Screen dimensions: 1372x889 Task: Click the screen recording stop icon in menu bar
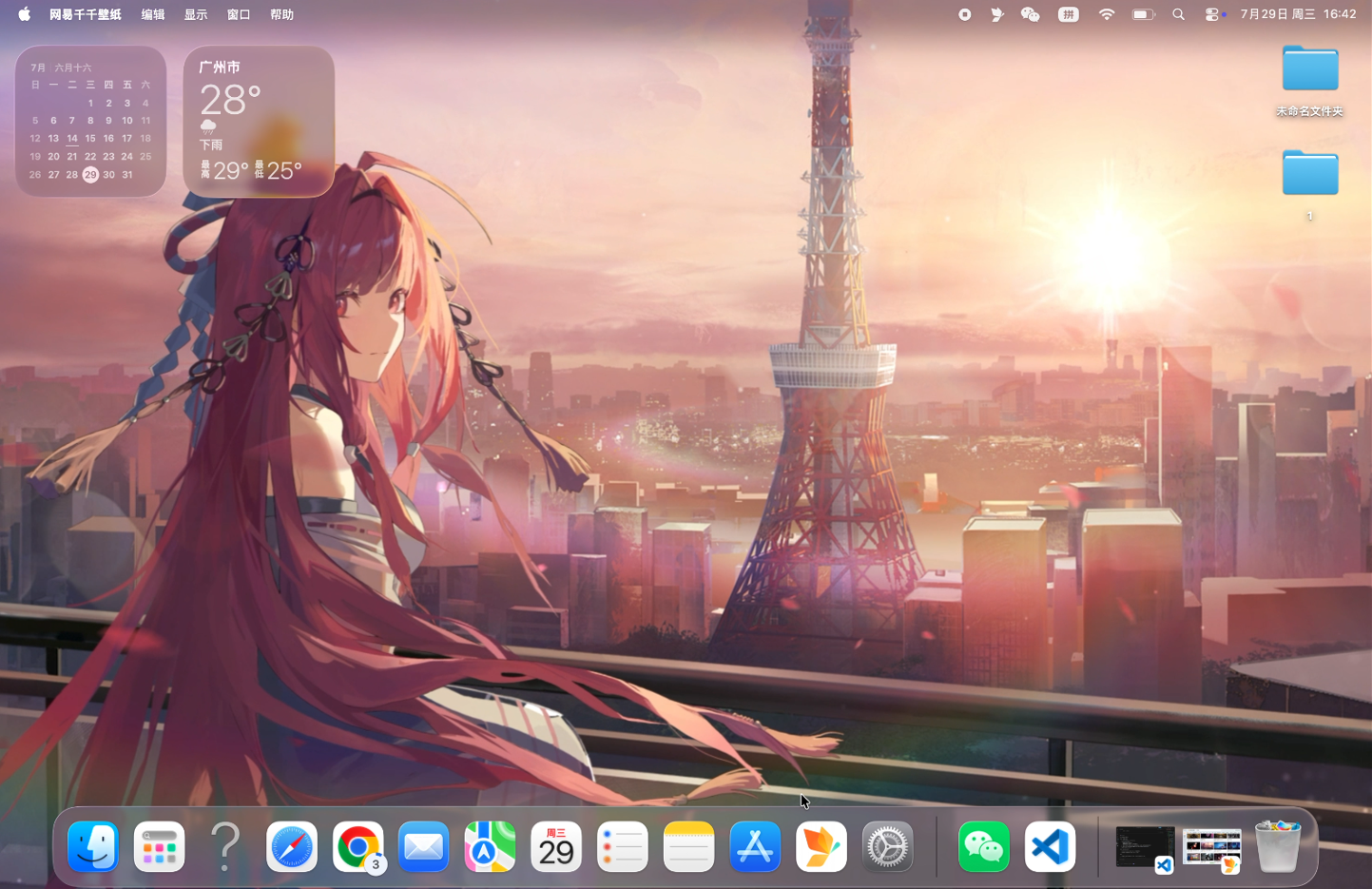[x=965, y=14]
